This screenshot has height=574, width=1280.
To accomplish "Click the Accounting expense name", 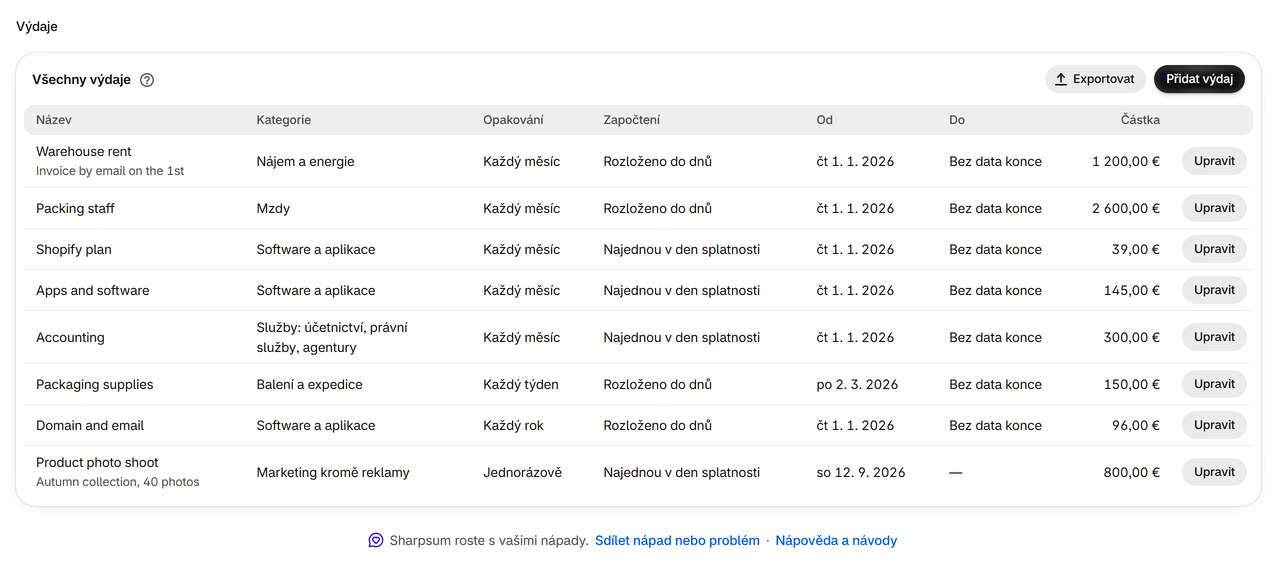I will tap(70, 337).
